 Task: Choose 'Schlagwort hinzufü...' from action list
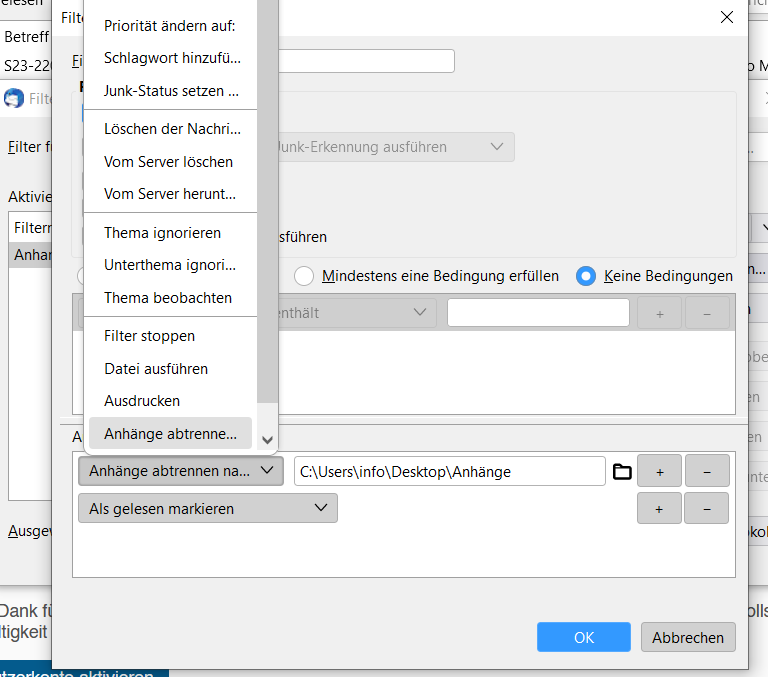point(170,58)
